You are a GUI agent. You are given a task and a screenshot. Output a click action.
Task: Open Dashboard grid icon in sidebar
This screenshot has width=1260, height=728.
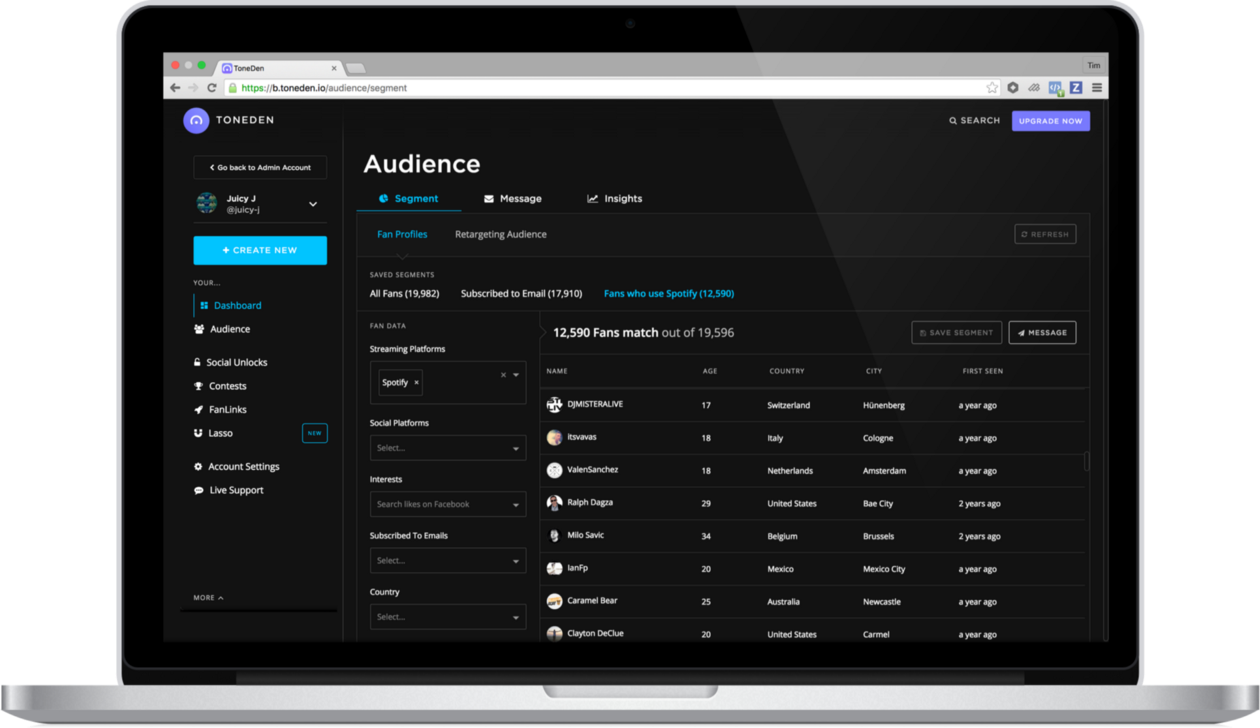point(204,306)
